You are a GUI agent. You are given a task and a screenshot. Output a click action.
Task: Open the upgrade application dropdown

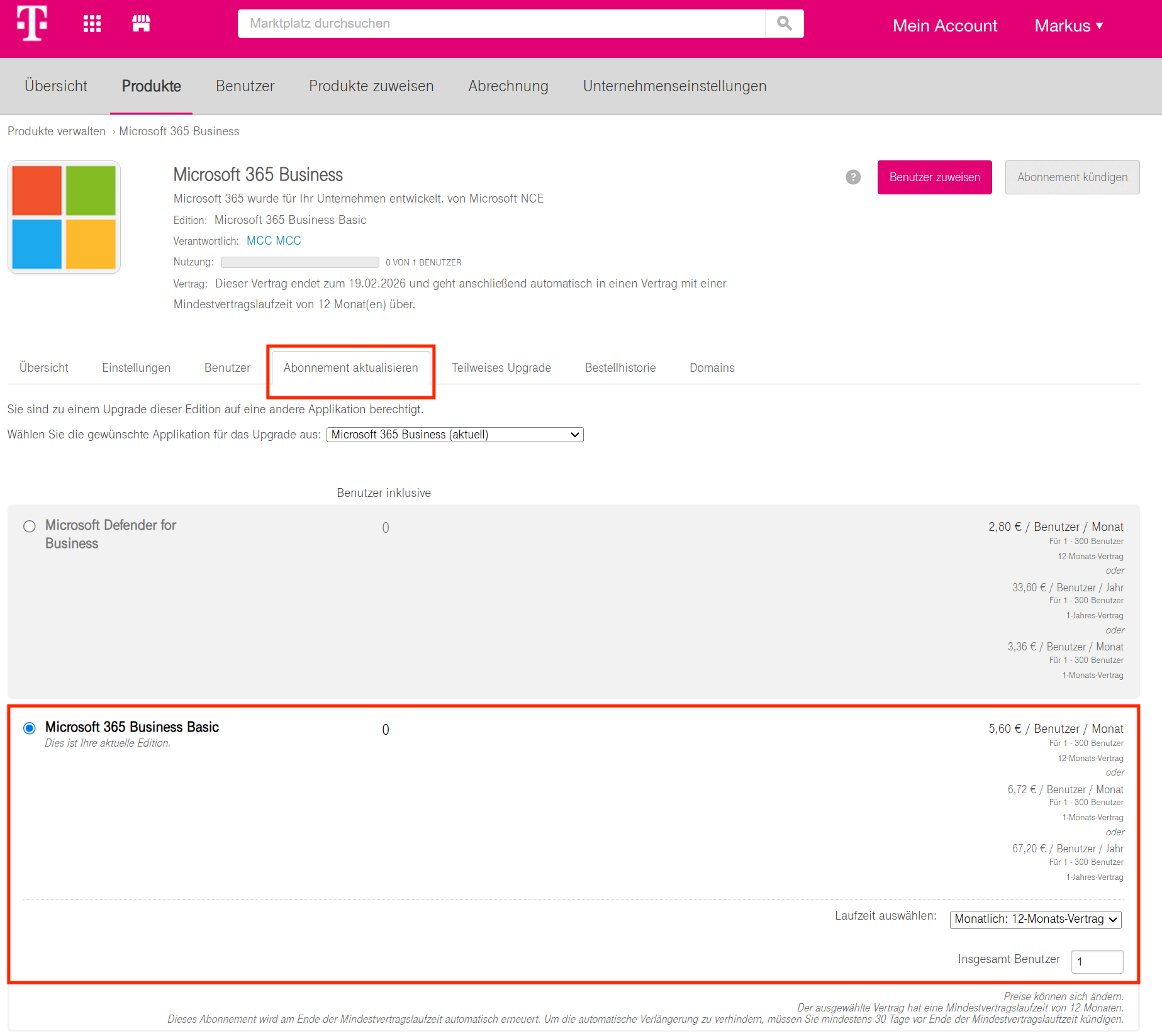click(455, 435)
